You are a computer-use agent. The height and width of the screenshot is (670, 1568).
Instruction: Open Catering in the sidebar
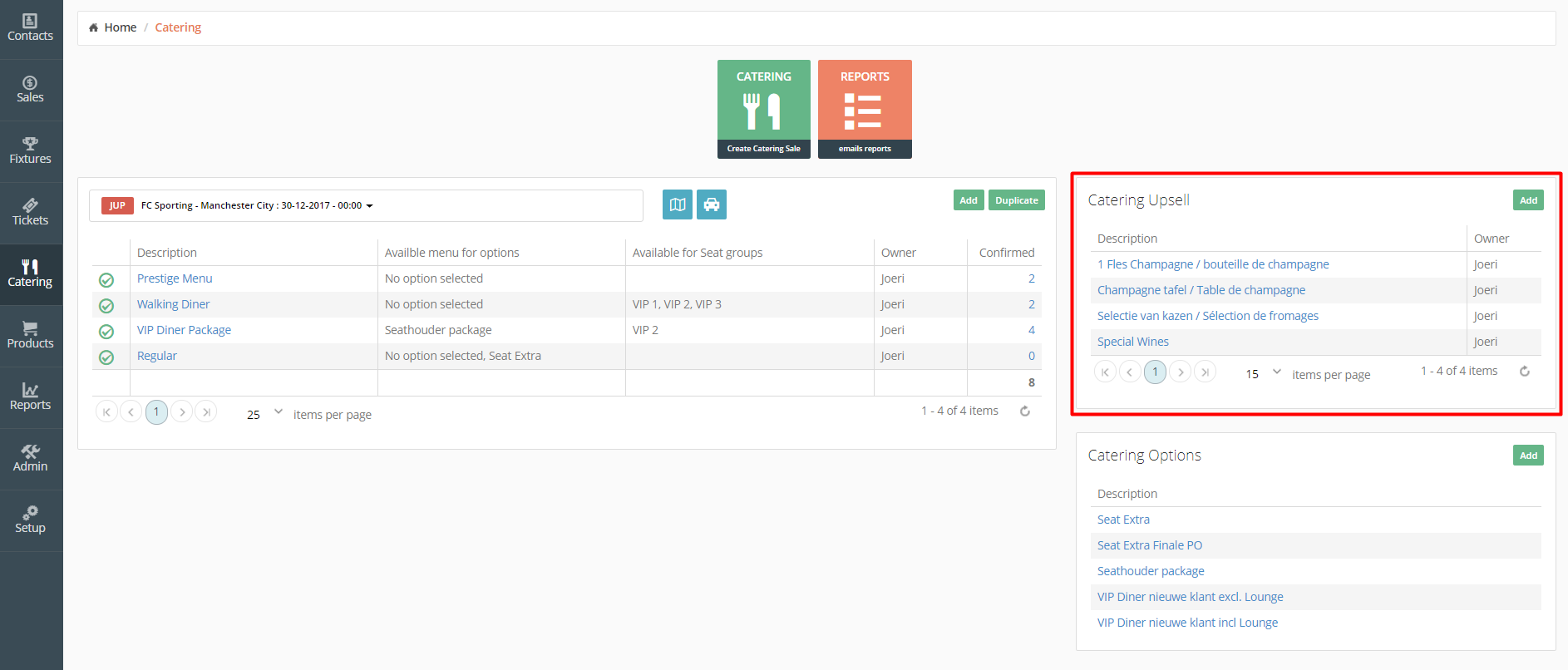click(31, 275)
